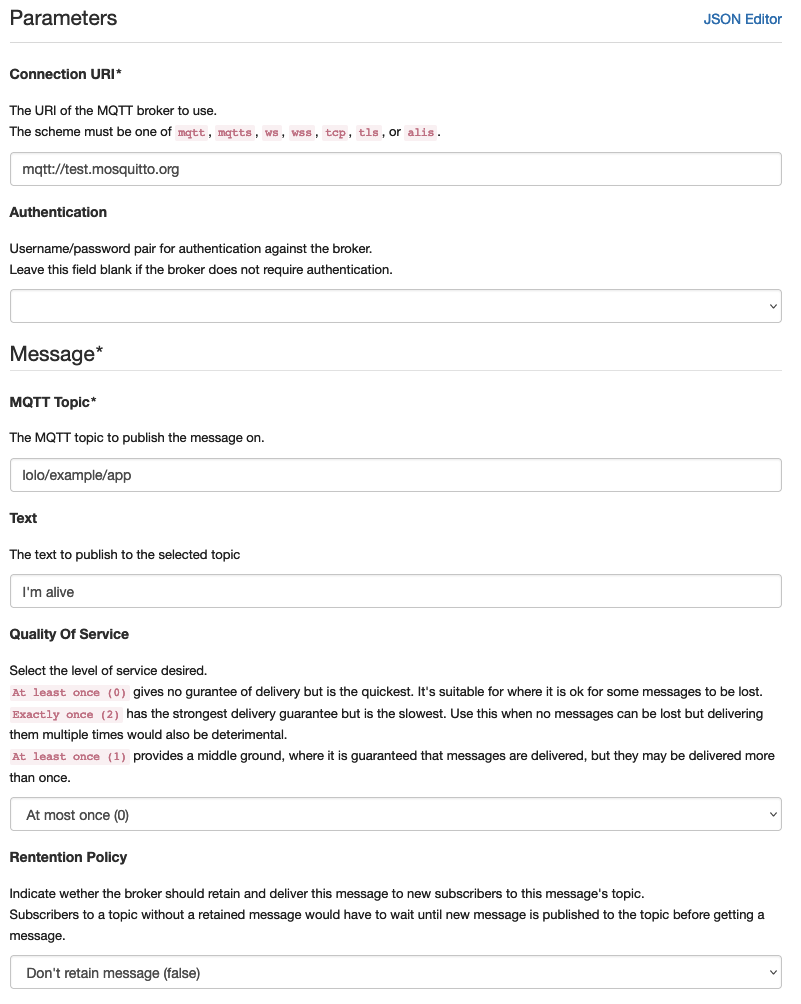Open the JSON Editor

coord(743,18)
